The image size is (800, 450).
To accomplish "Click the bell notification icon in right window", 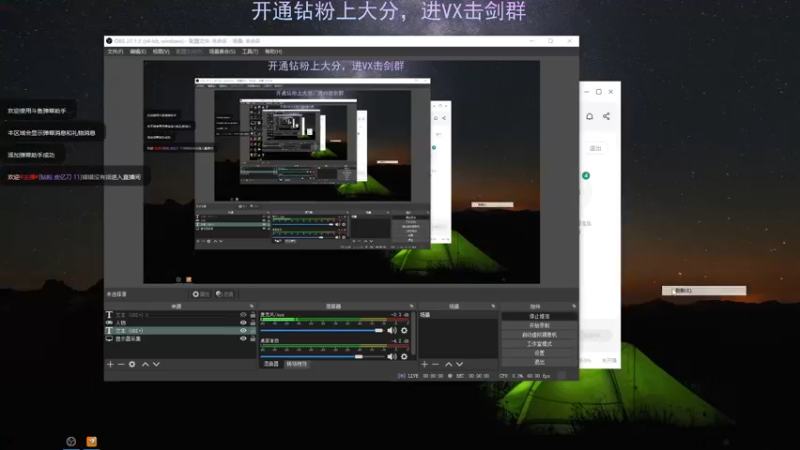I will (589, 116).
